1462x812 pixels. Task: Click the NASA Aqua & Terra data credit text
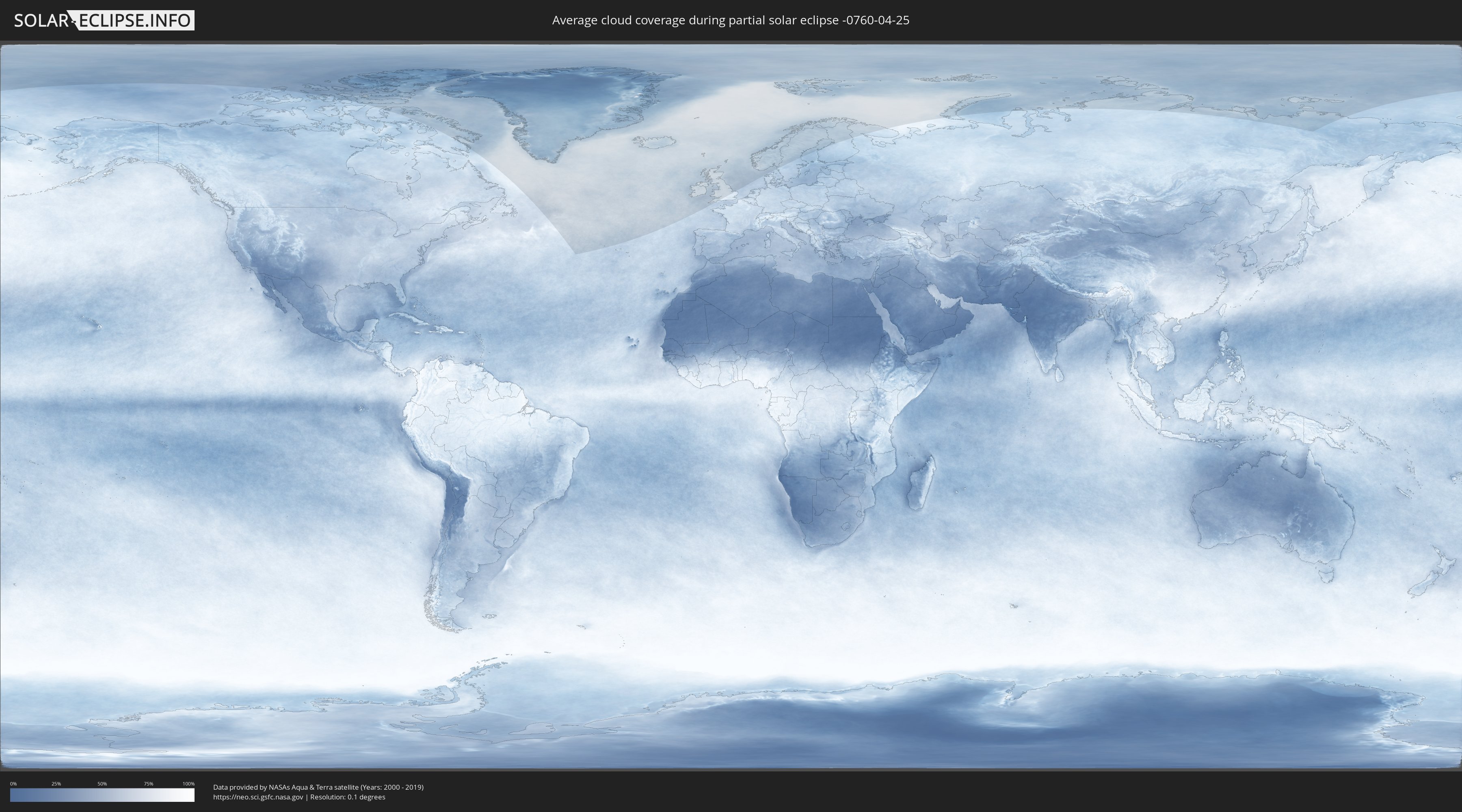[318, 787]
